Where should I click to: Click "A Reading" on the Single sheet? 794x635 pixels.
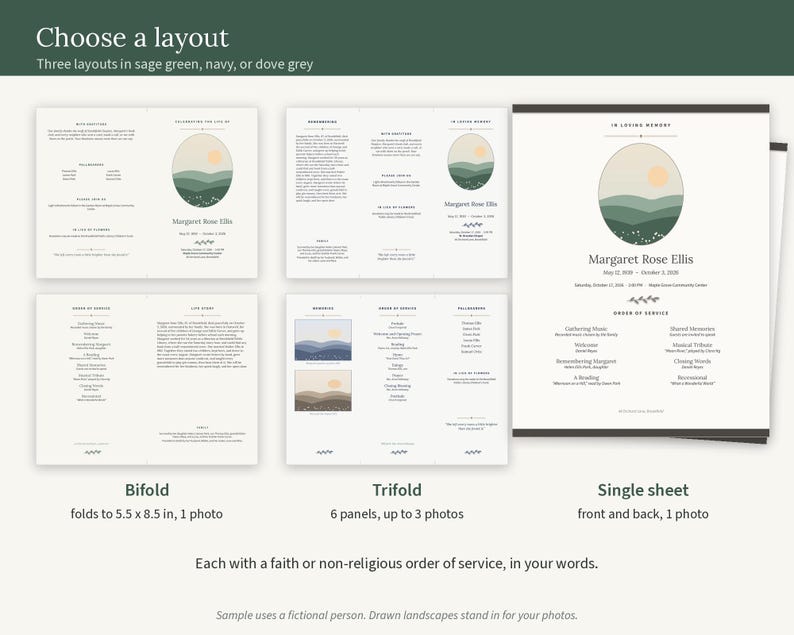[x=586, y=377]
